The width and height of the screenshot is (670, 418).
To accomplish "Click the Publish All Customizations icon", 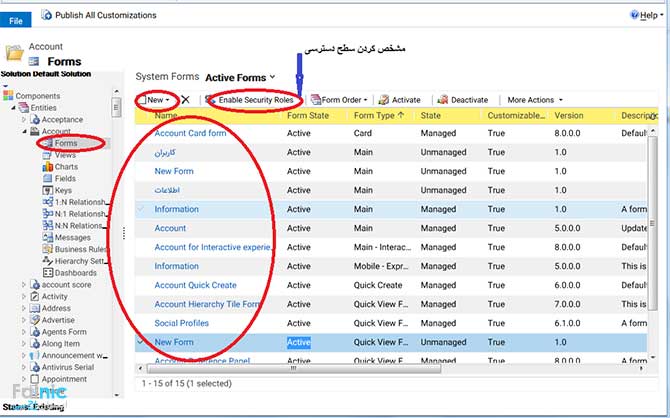I will coord(47,16).
